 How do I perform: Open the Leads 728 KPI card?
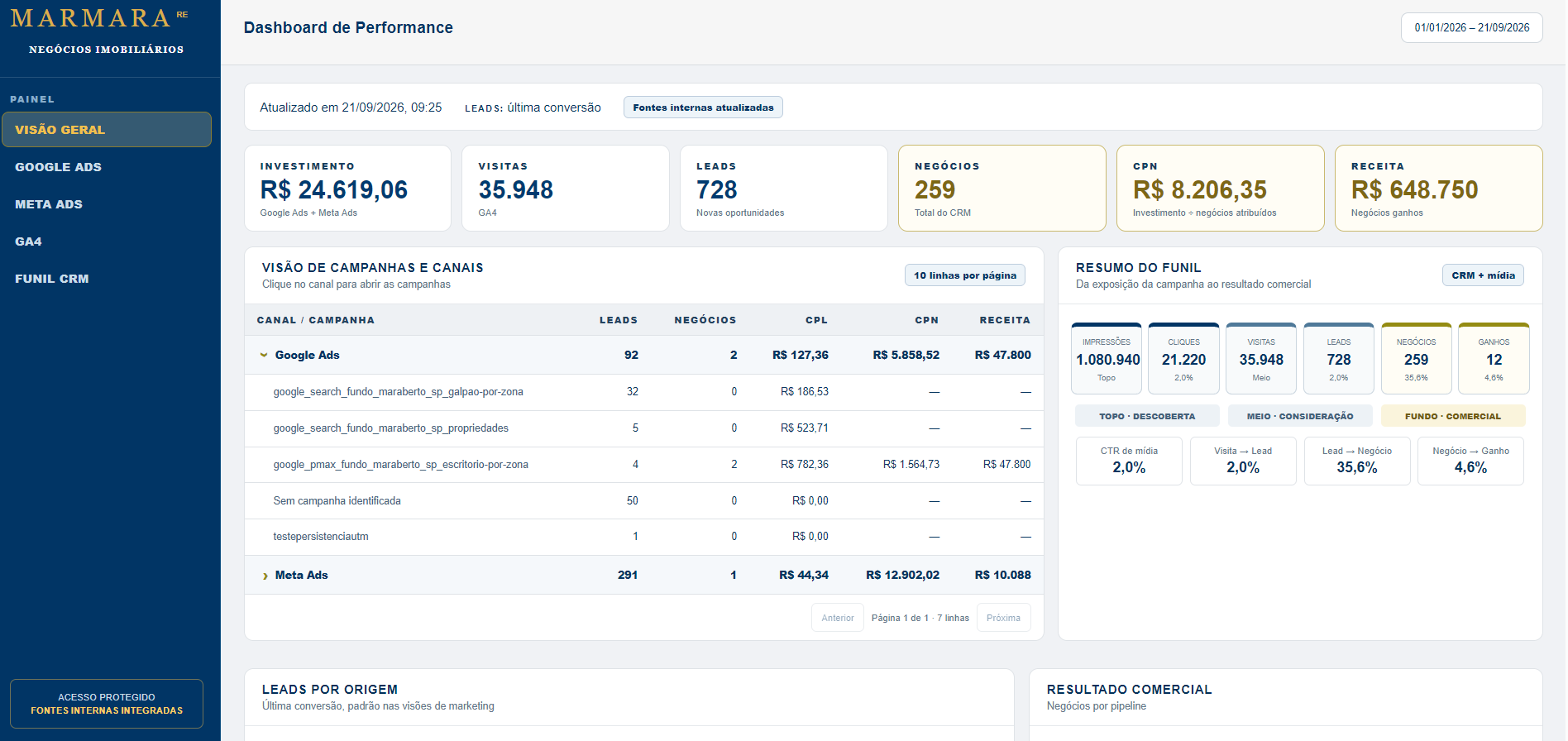point(784,189)
